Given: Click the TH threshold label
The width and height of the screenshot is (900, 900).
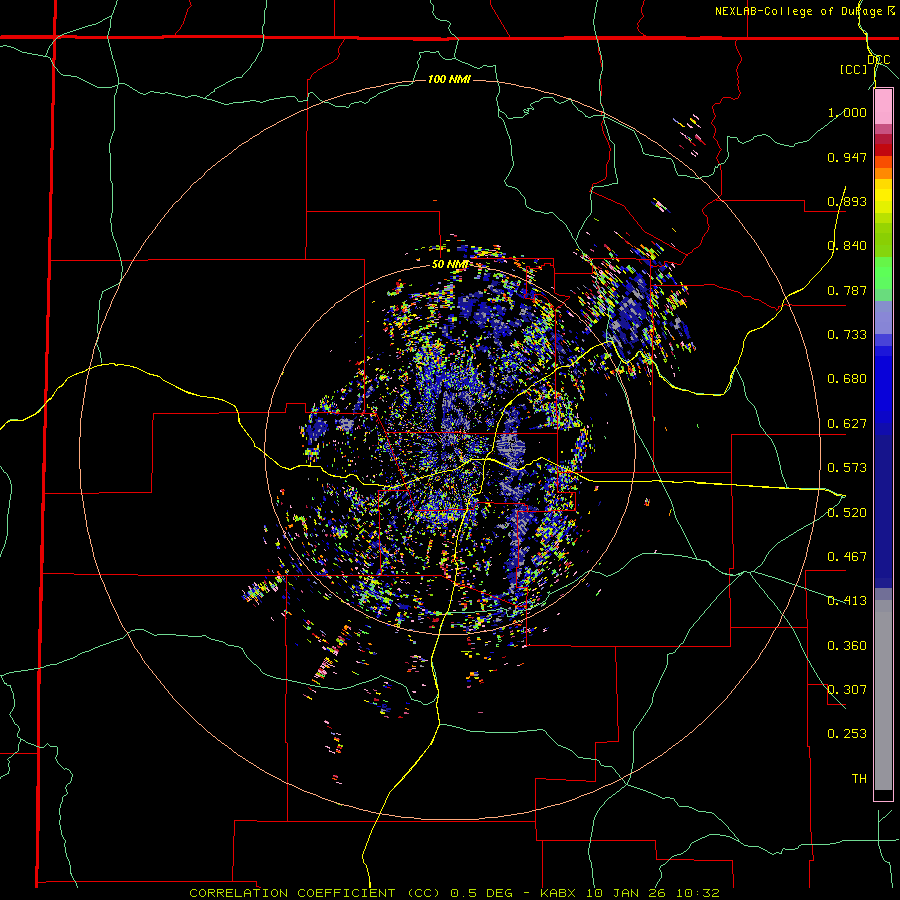Looking at the screenshot, I should click(859, 779).
